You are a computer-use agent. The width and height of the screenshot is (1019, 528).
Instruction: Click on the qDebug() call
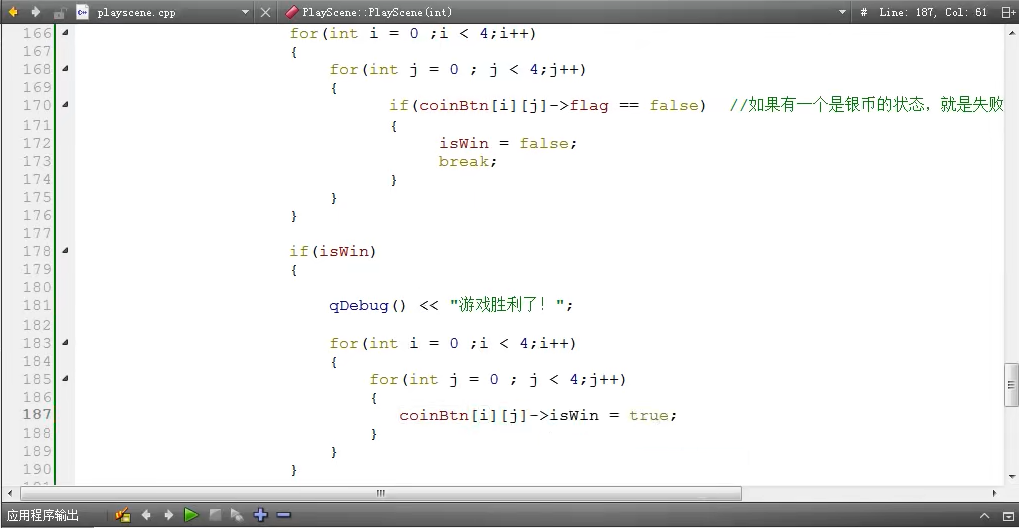tap(368, 305)
